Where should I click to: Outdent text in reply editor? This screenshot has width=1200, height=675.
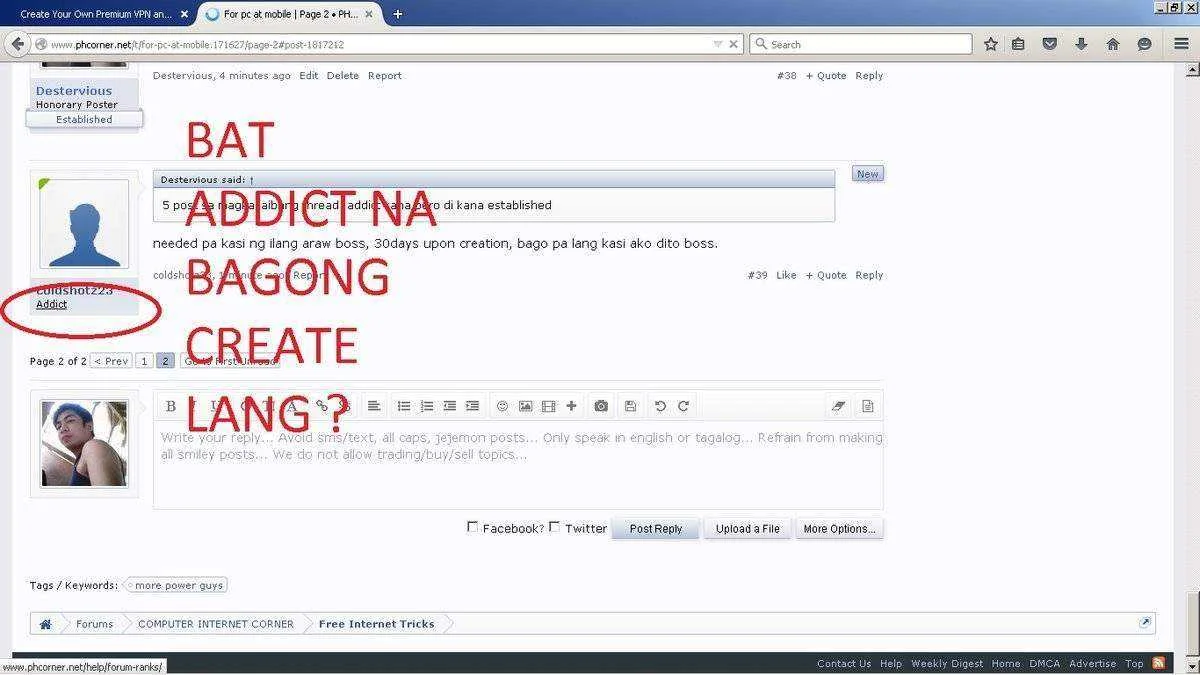450,406
